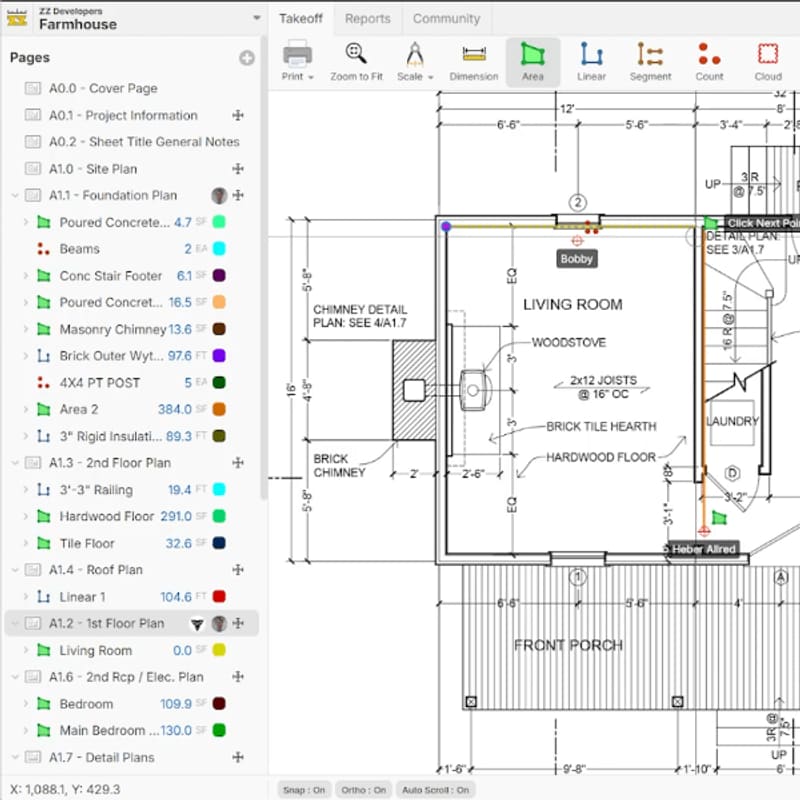Screen dimensions: 800x800
Task: Switch to the Reports tab
Action: coord(368,18)
